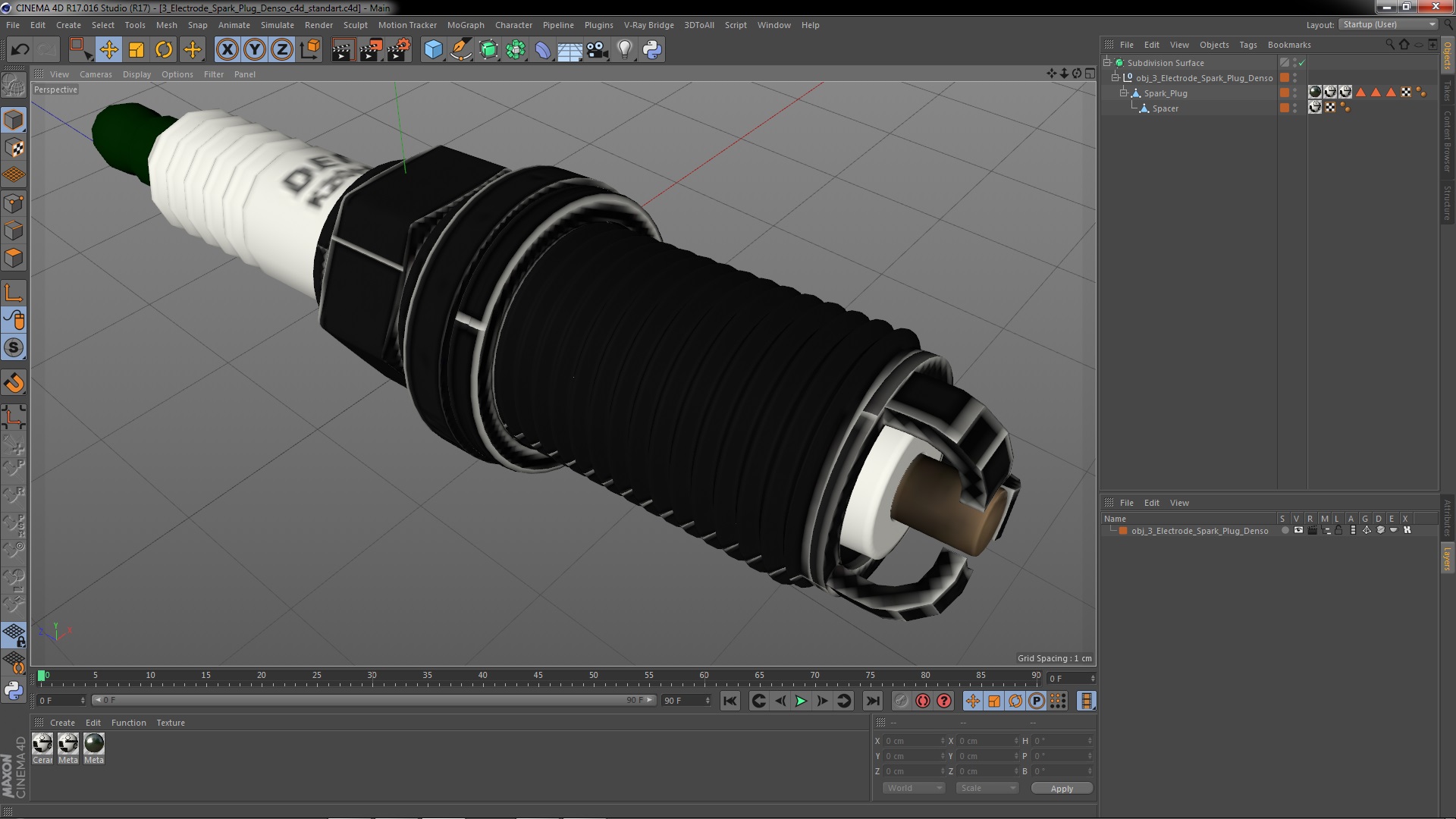Click the Apply button

tap(1062, 788)
